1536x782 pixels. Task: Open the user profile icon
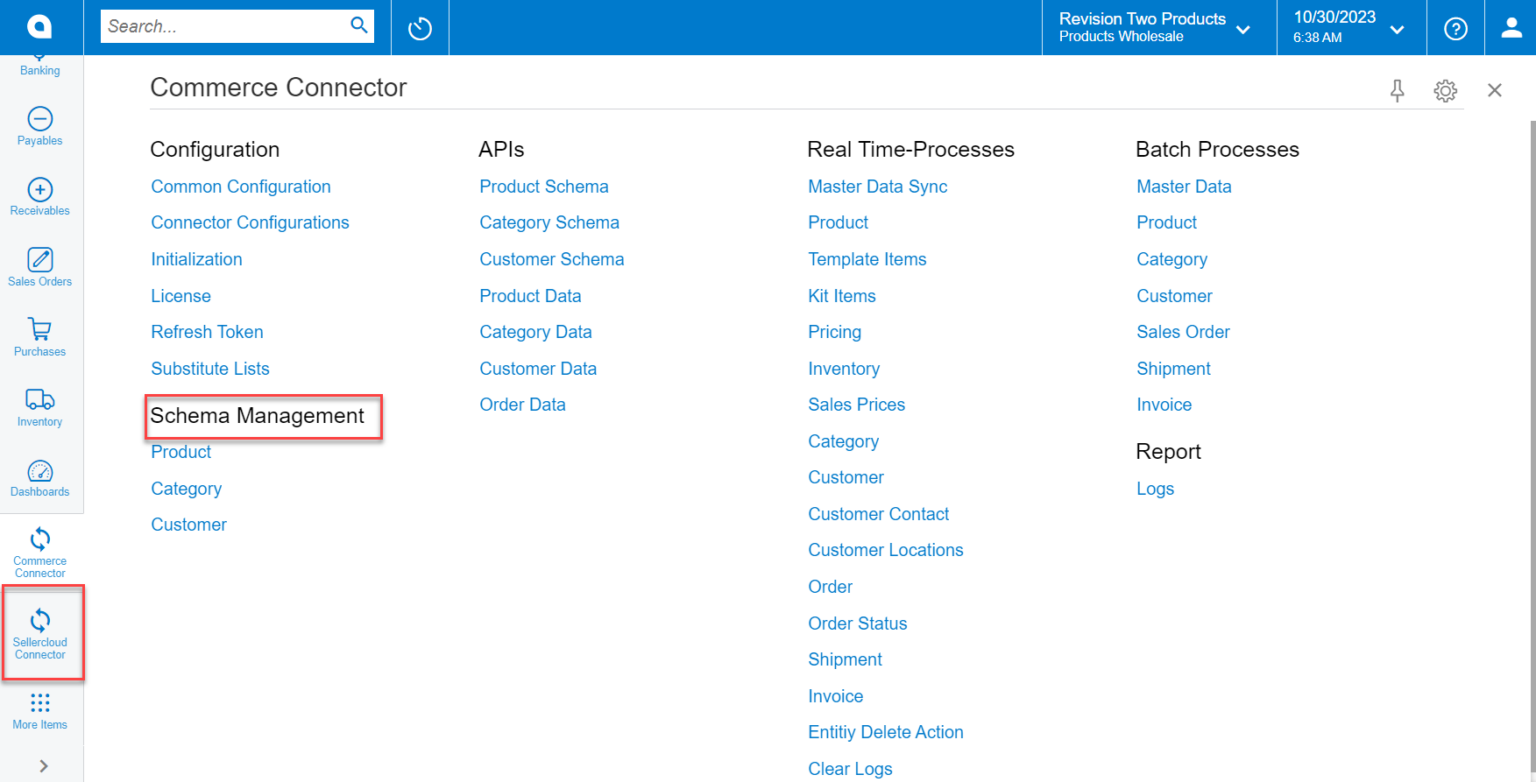(1511, 29)
